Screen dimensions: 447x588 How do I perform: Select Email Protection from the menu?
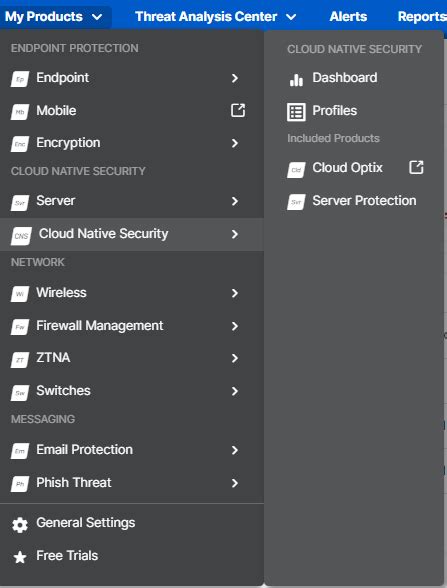click(x=132, y=450)
